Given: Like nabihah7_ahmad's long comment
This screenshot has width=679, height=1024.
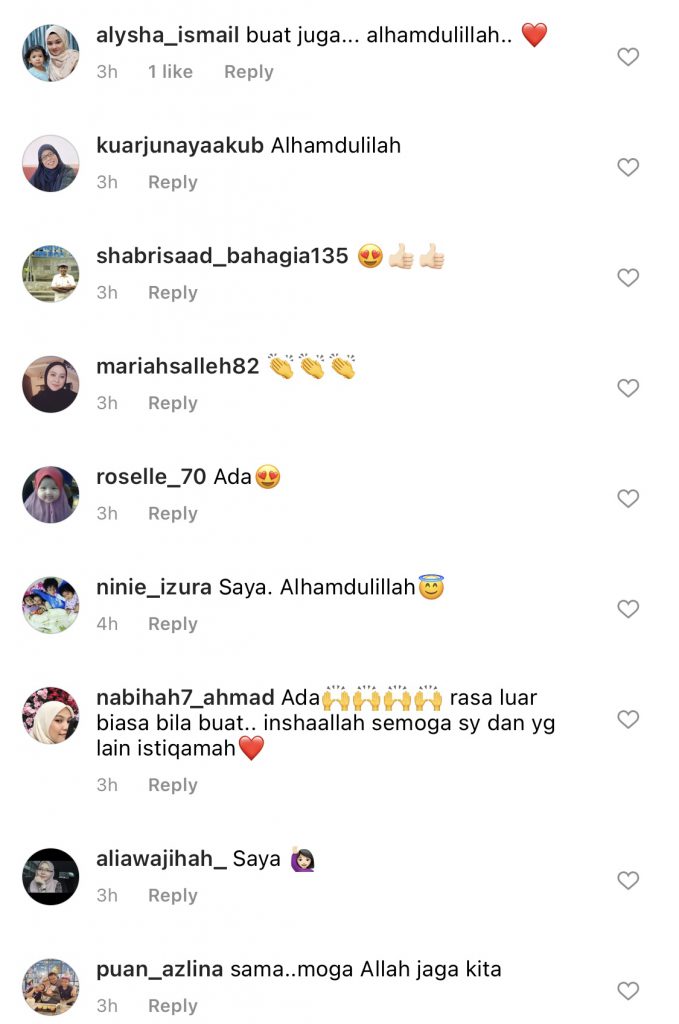Looking at the screenshot, I should coord(627,719).
